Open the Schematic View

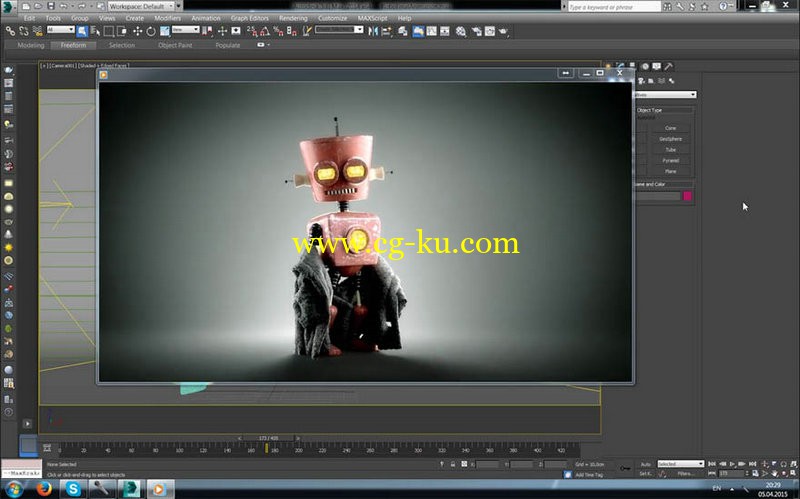445,31
